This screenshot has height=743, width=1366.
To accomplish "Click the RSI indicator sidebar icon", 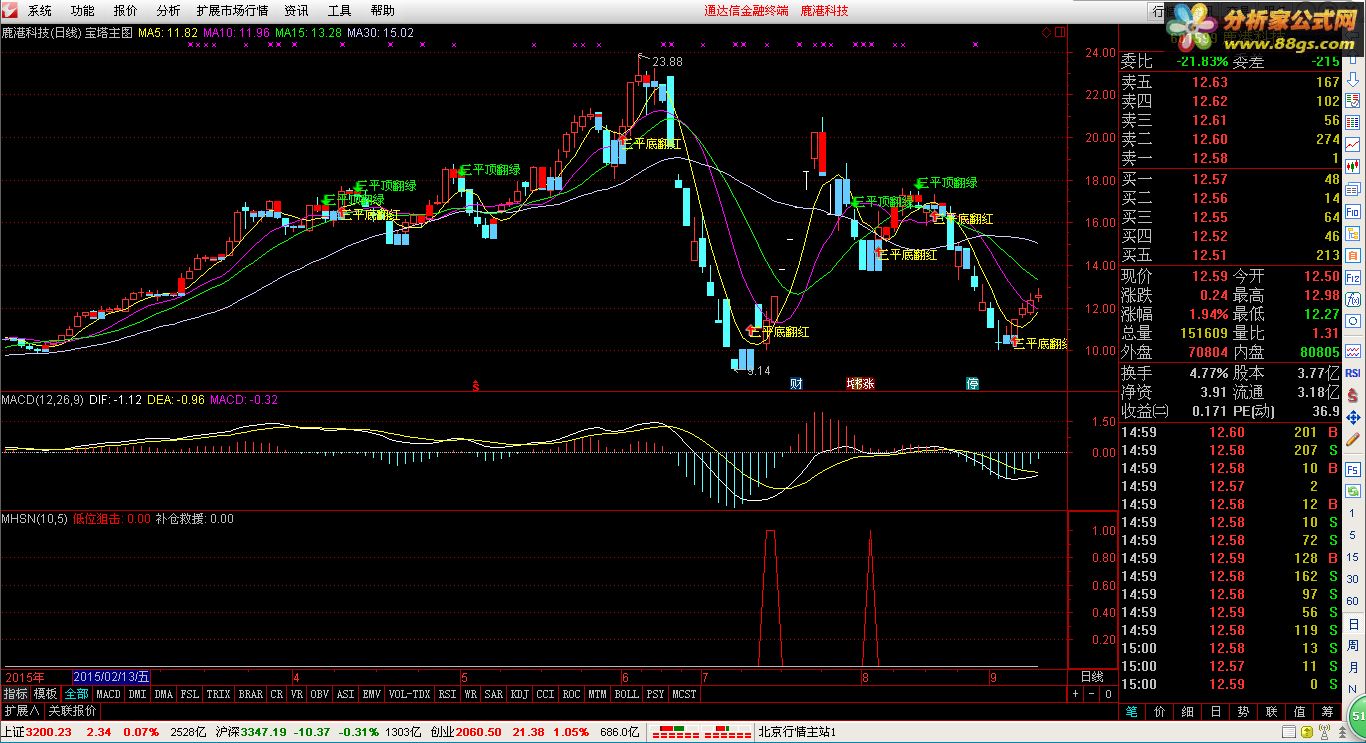I will tap(1353, 372).
